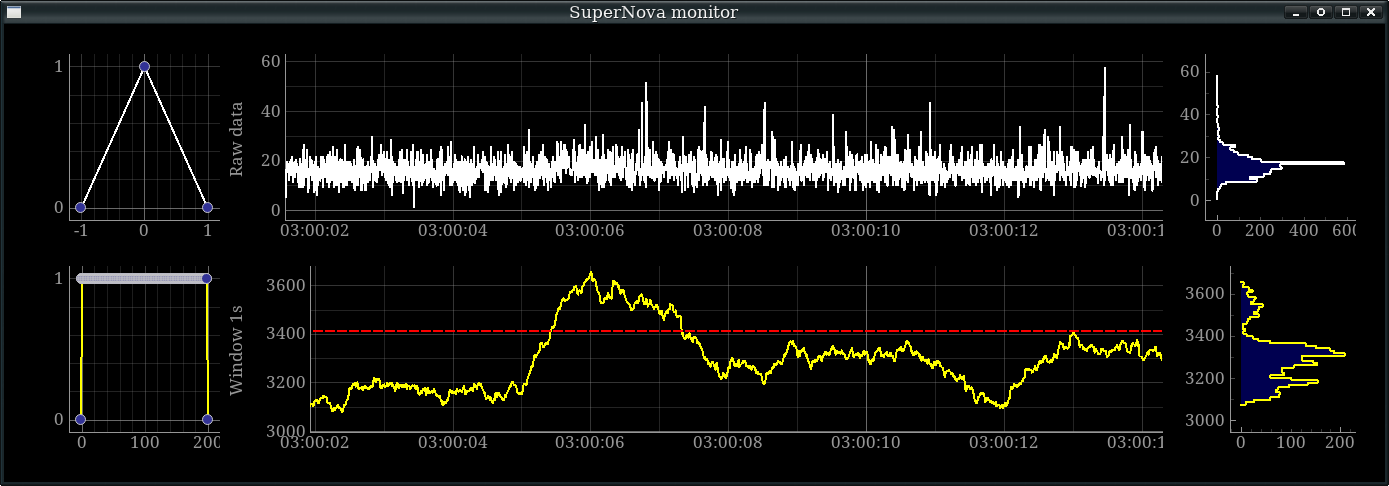Click the 'Window 1s' axis label
Image resolution: width=1389 pixels, height=486 pixels.
(237, 348)
